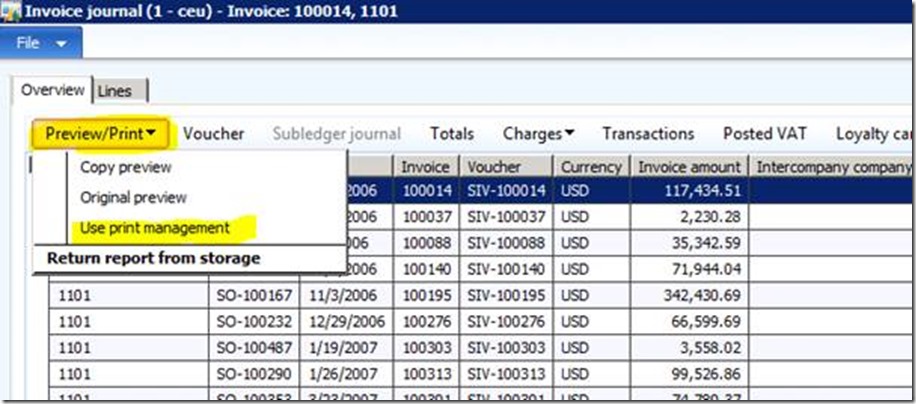
Task: Click the Invoice journal window icon
Action: tap(12, 12)
